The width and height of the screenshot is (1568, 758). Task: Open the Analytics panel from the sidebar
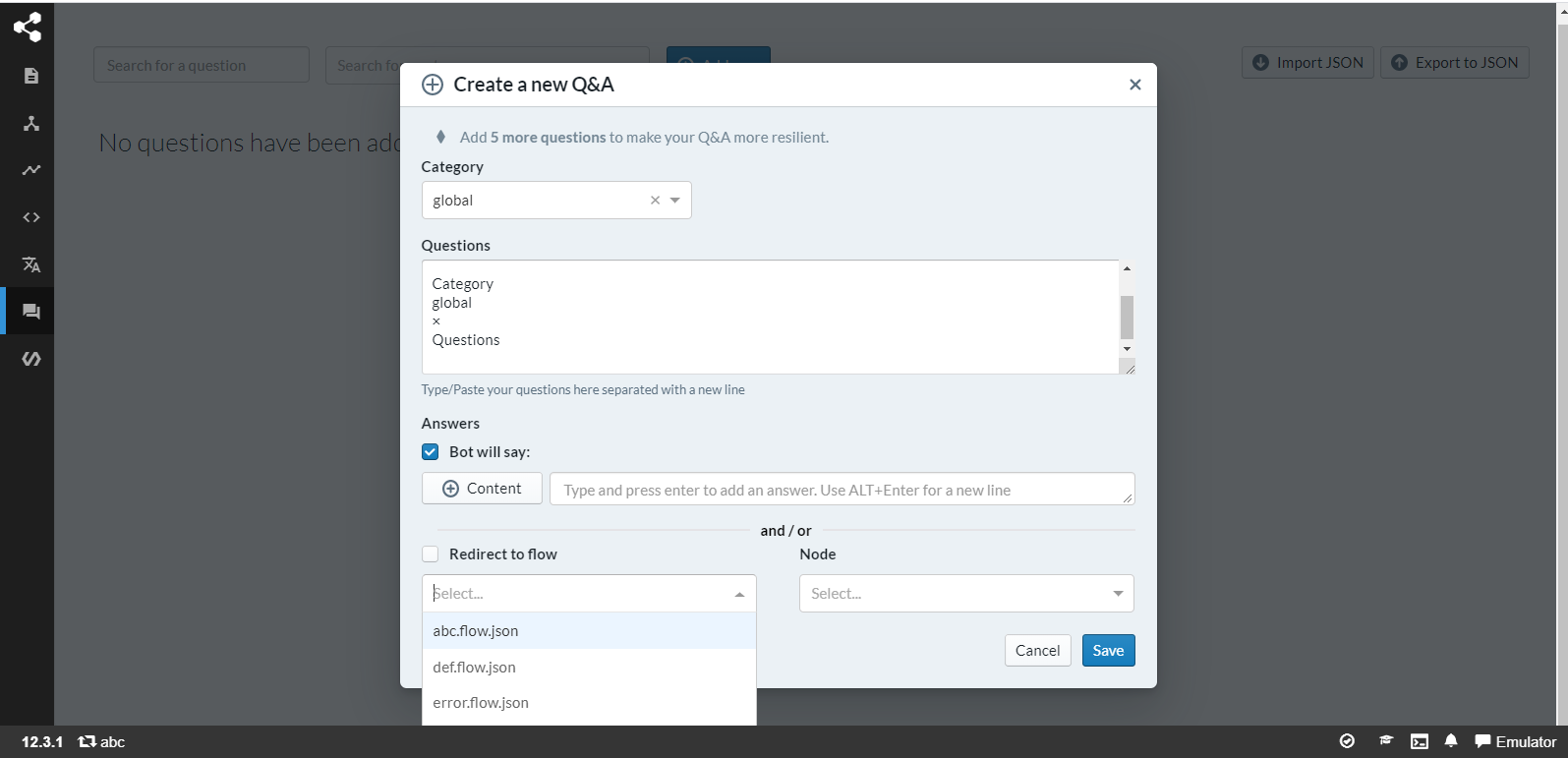29,169
